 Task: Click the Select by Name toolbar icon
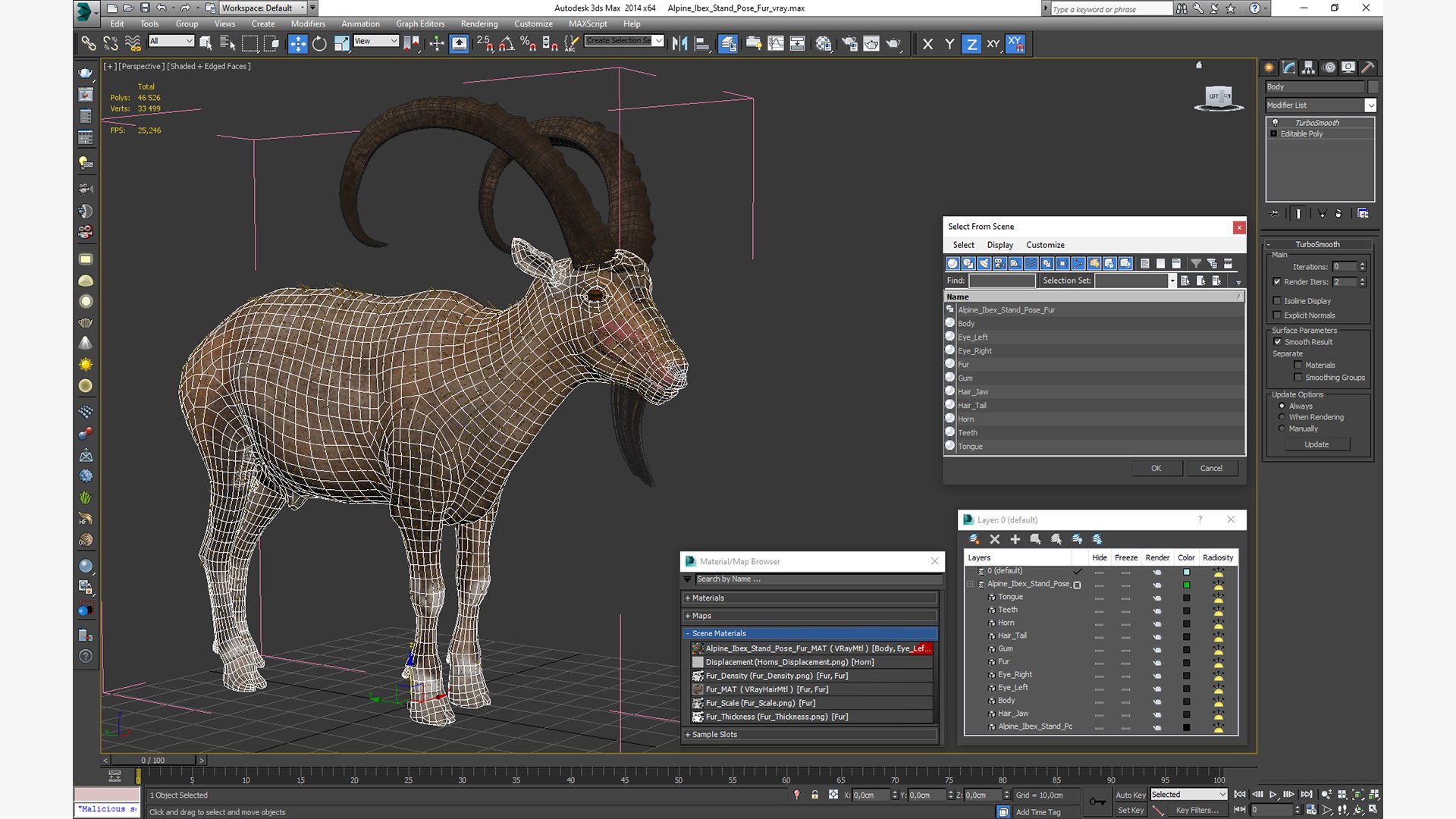(x=227, y=44)
